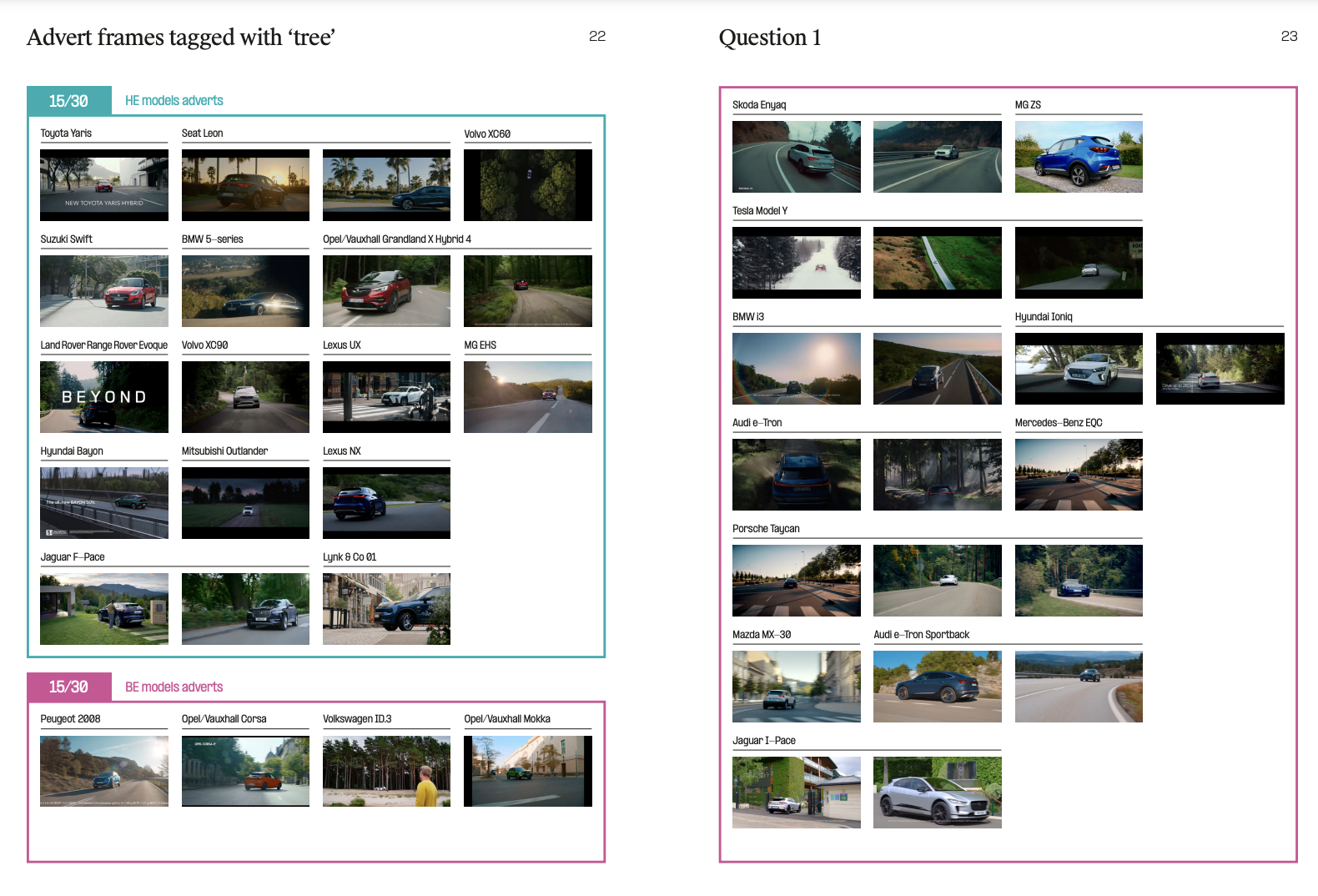The height and width of the screenshot is (896, 1318).
Task: Select the silver Jaguar I-Pace close-up frame
Action: click(938, 793)
